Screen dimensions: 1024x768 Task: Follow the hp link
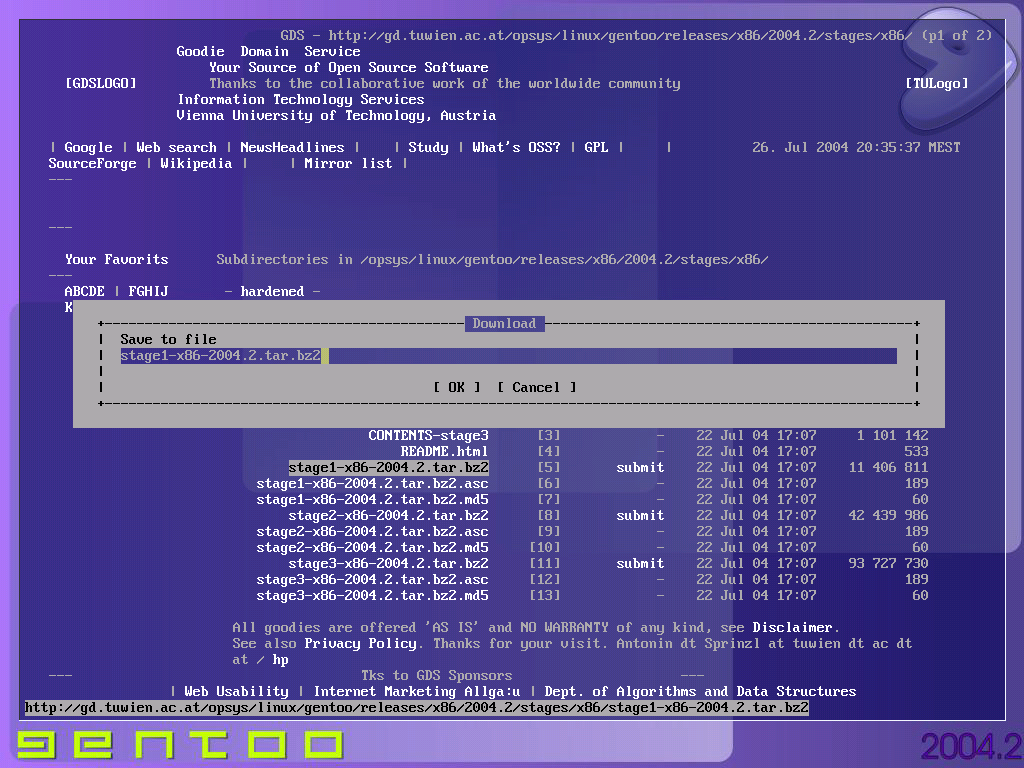point(280,660)
